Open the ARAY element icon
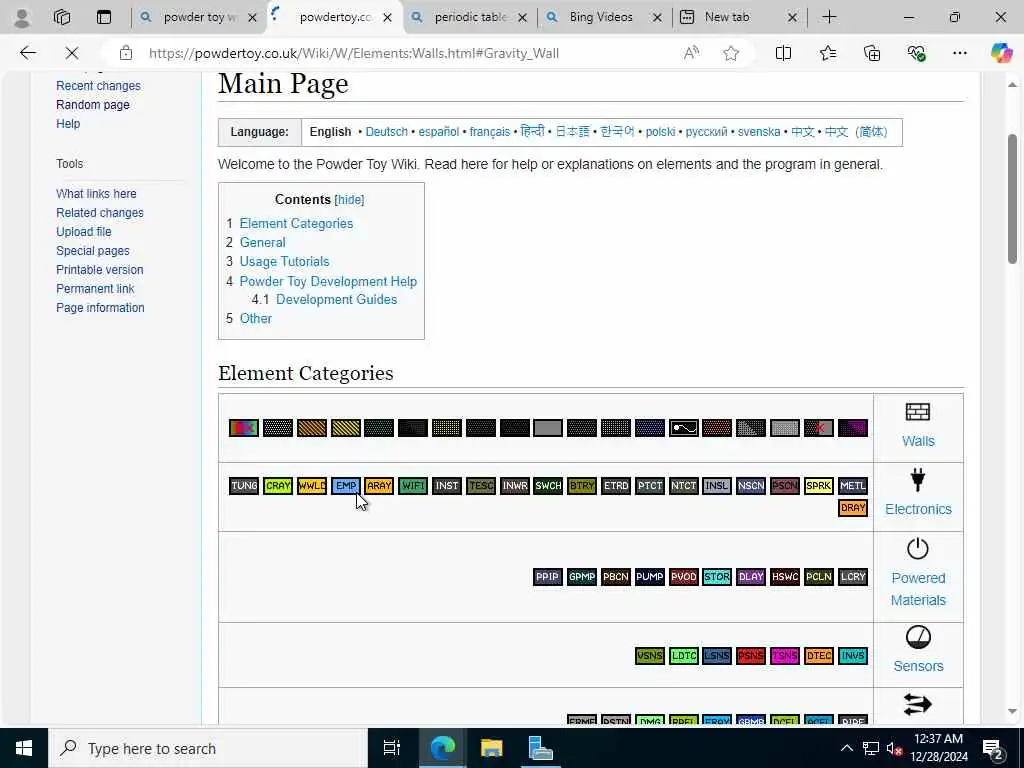The image size is (1024, 768). pos(379,486)
